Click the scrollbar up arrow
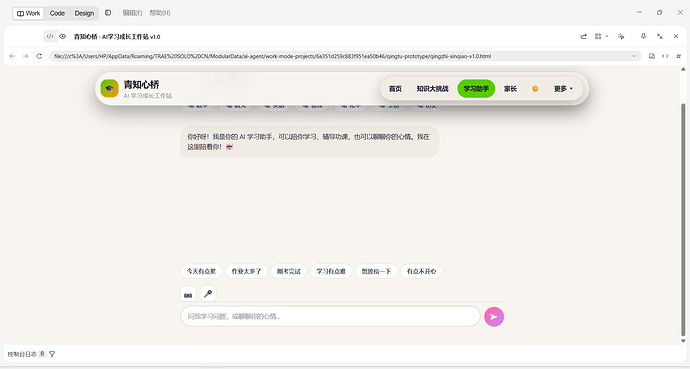The height and width of the screenshot is (369, 690). 683,69
